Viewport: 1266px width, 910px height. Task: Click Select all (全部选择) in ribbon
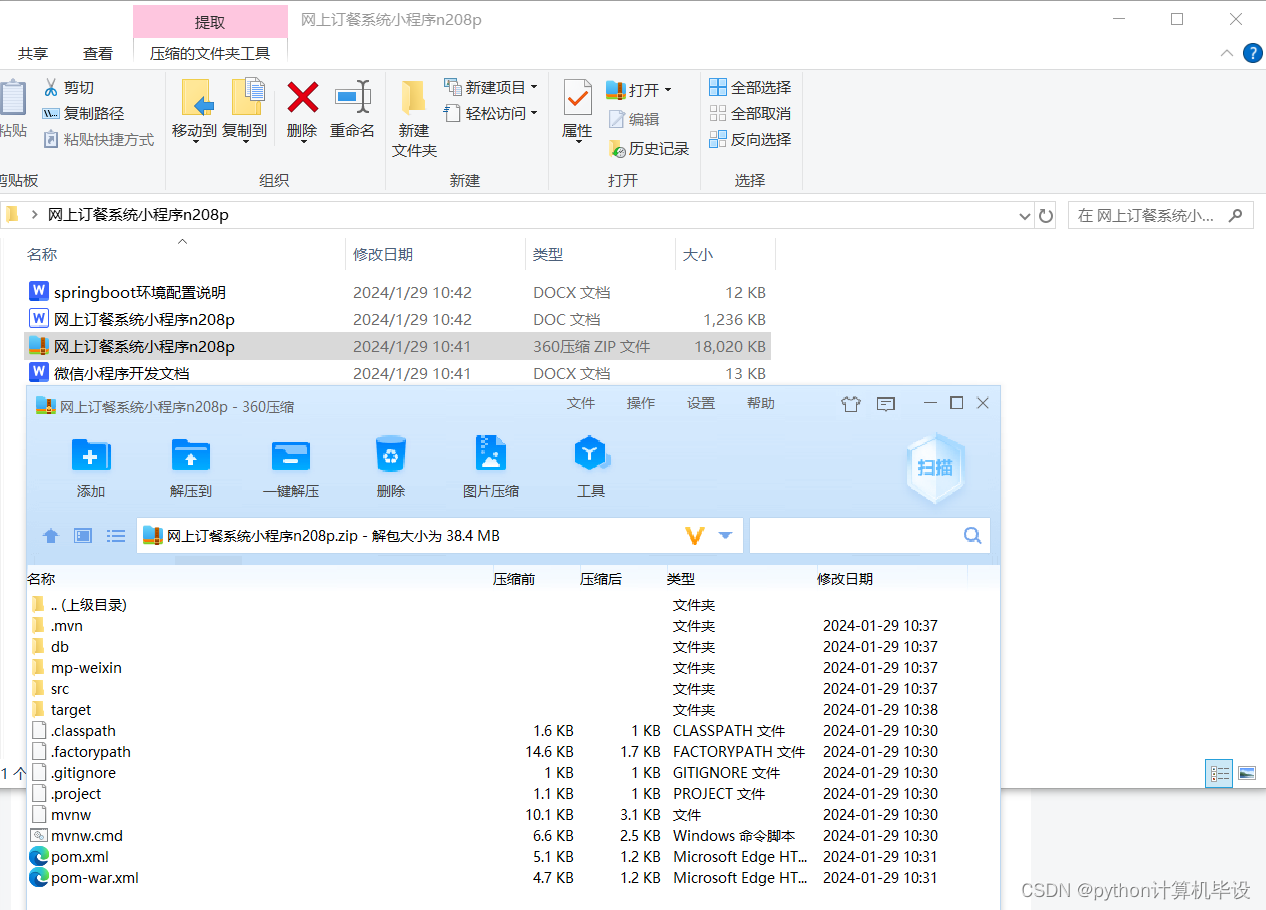point(750,88)
